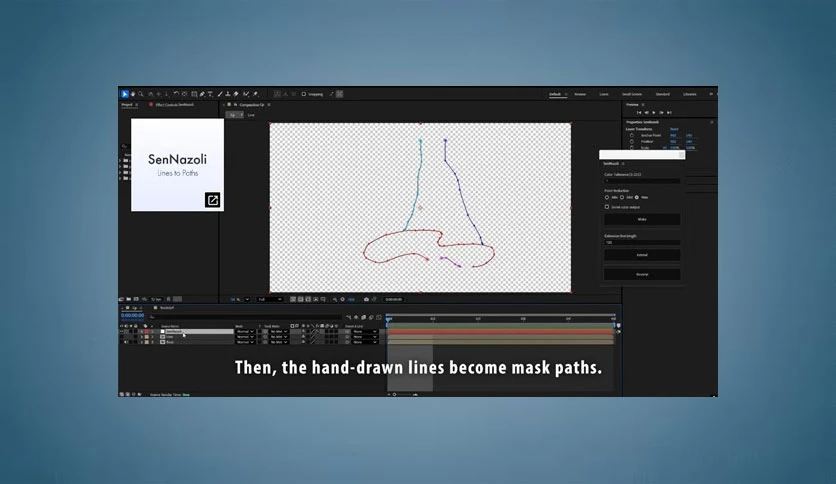
Task: Select the Eraser tool
Action: pos(236,94)
